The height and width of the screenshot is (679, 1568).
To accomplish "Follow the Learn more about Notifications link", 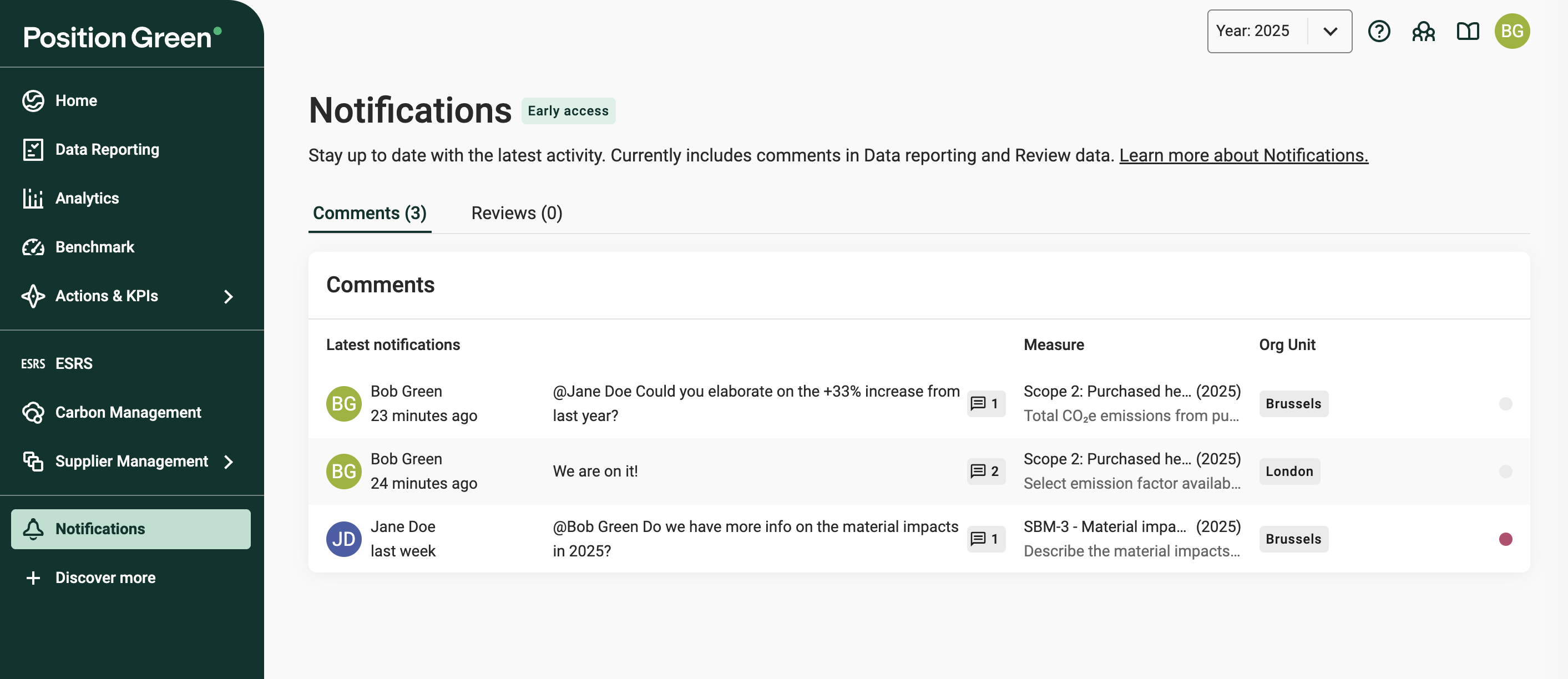I will tap(1243, 155).
